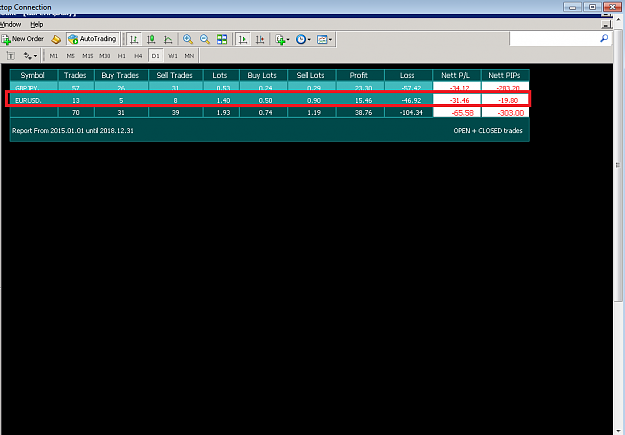This screenshot has height=435, width=625.
Task: Switch timeframe to MN
Action: 189,56
